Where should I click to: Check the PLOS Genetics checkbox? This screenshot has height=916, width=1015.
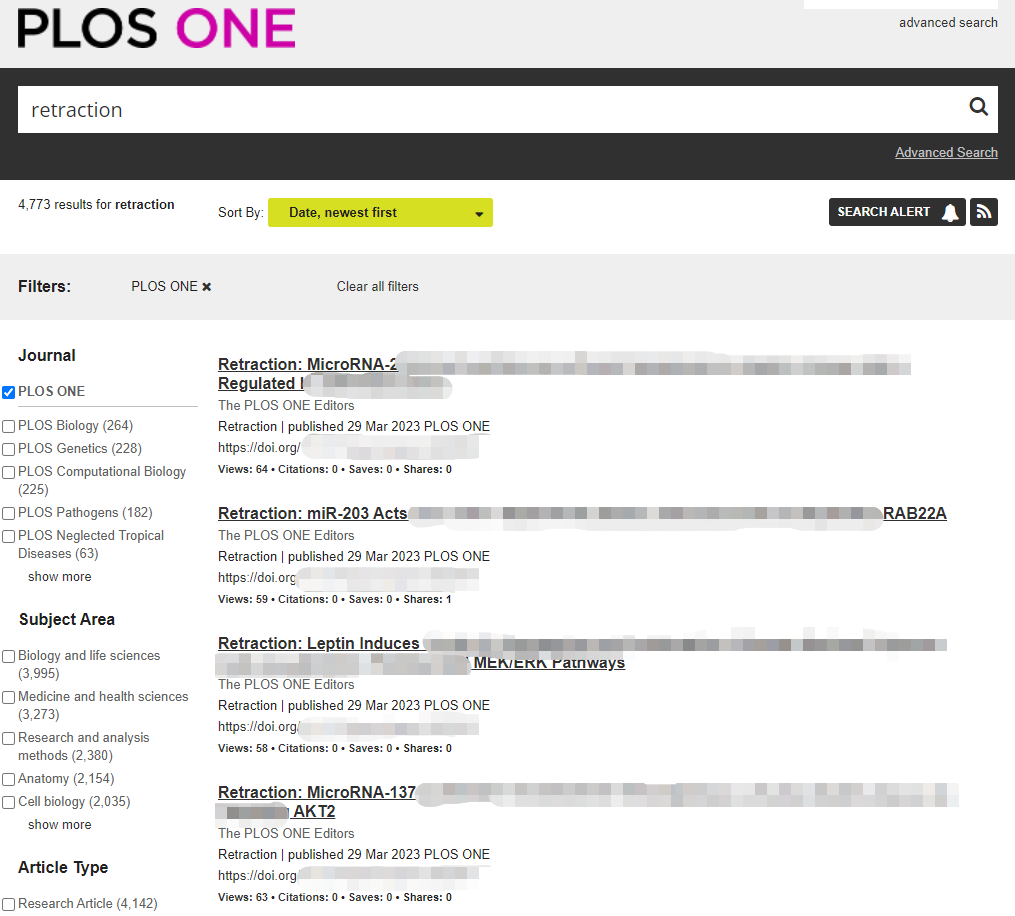tap(8, 449)
